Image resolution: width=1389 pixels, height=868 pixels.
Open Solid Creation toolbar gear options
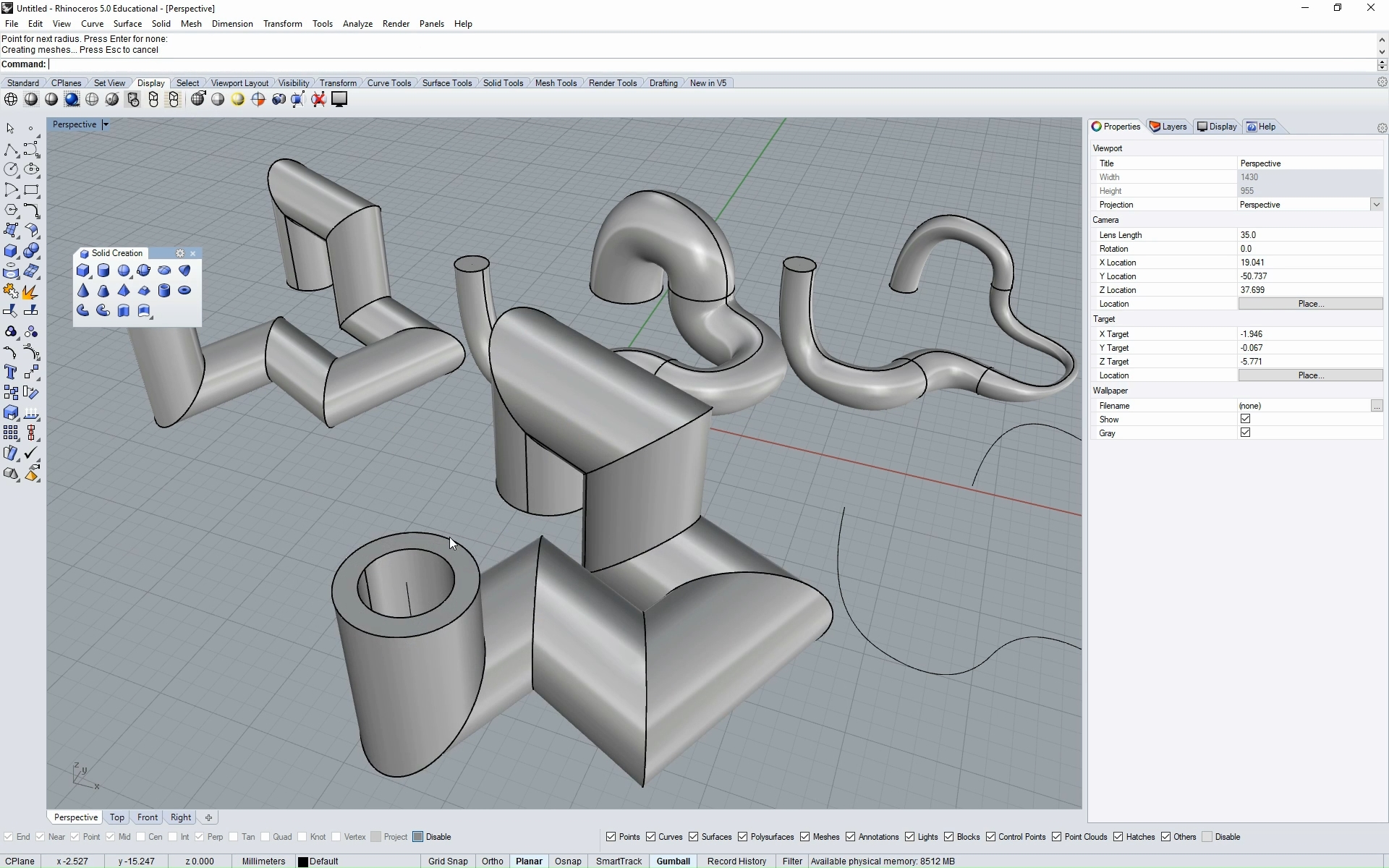point(180,253)
